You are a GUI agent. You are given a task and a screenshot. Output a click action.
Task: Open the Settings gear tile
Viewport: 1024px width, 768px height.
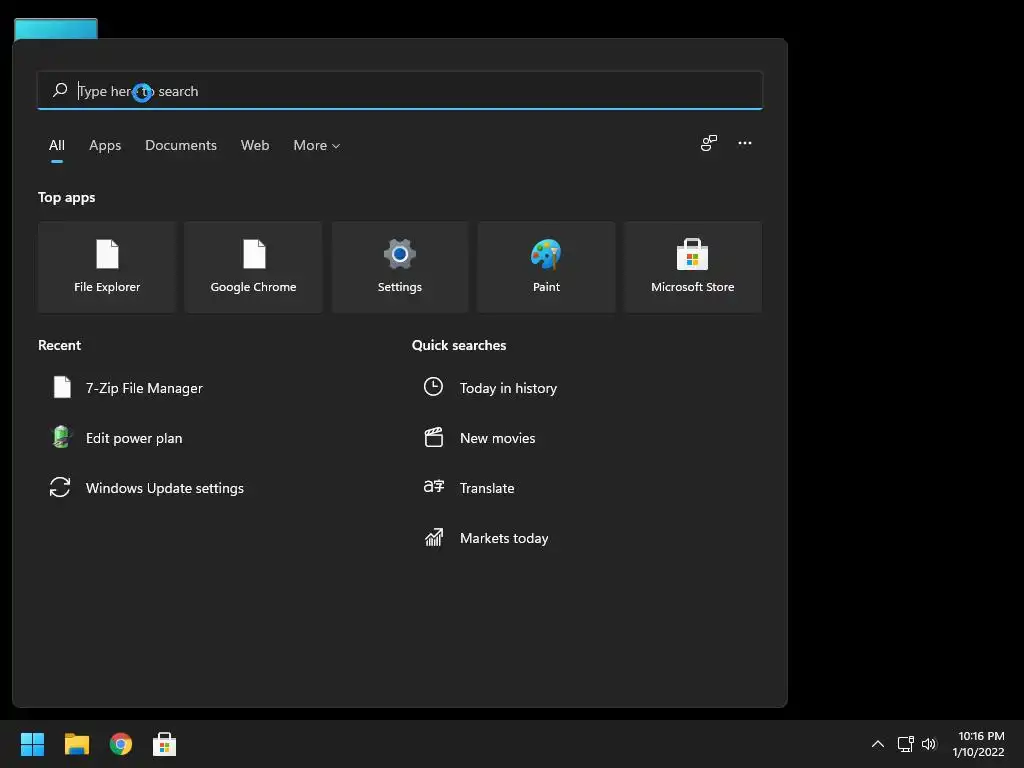coord(400,267)
